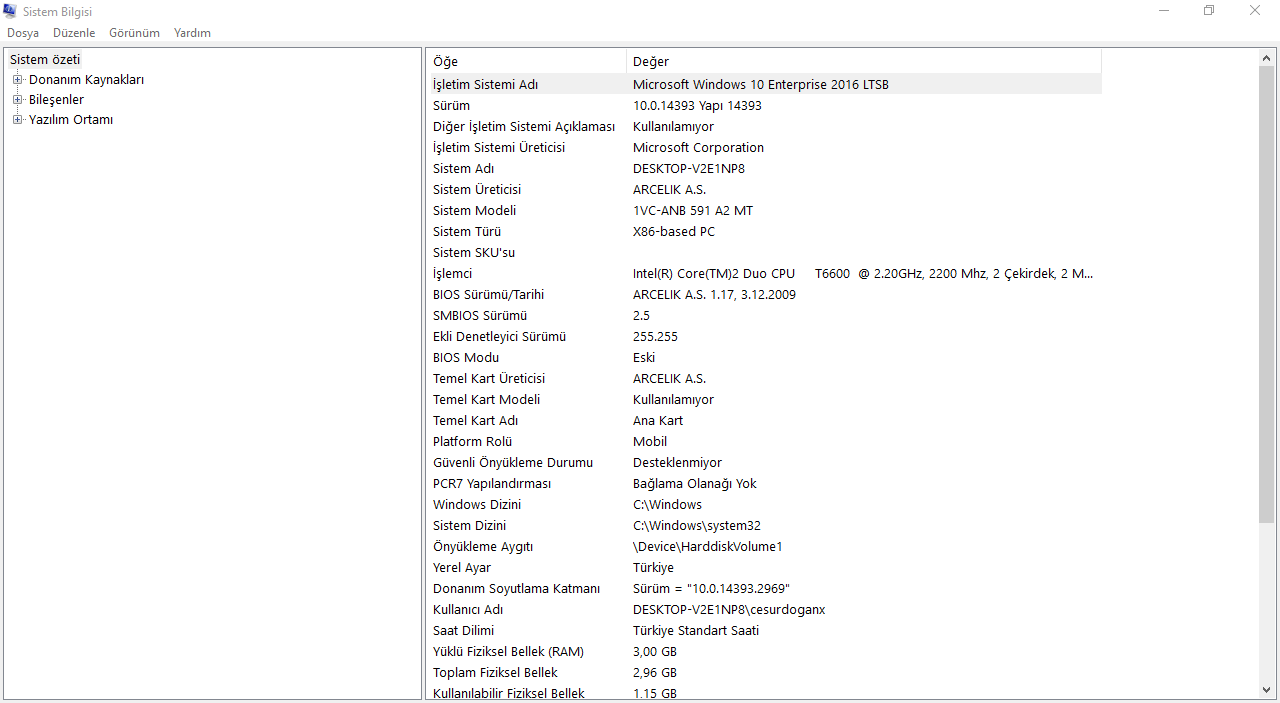Open the Düzenle menu
This screenshot has width=1280, height=703.
[x=74, y=33]
